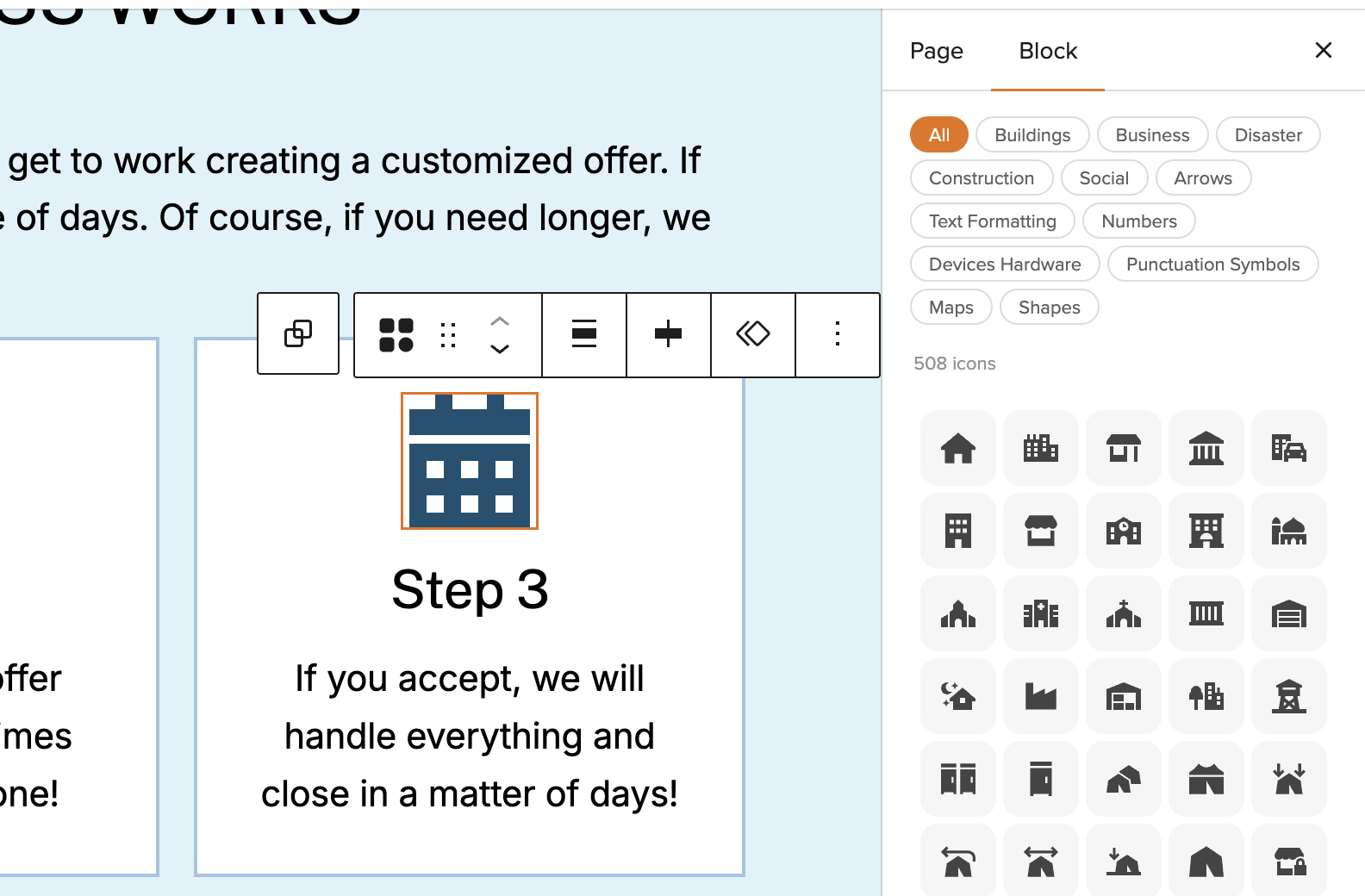Switch to the Block tab
Screen dimensions: 1365x896
(x=1047, y=51)
